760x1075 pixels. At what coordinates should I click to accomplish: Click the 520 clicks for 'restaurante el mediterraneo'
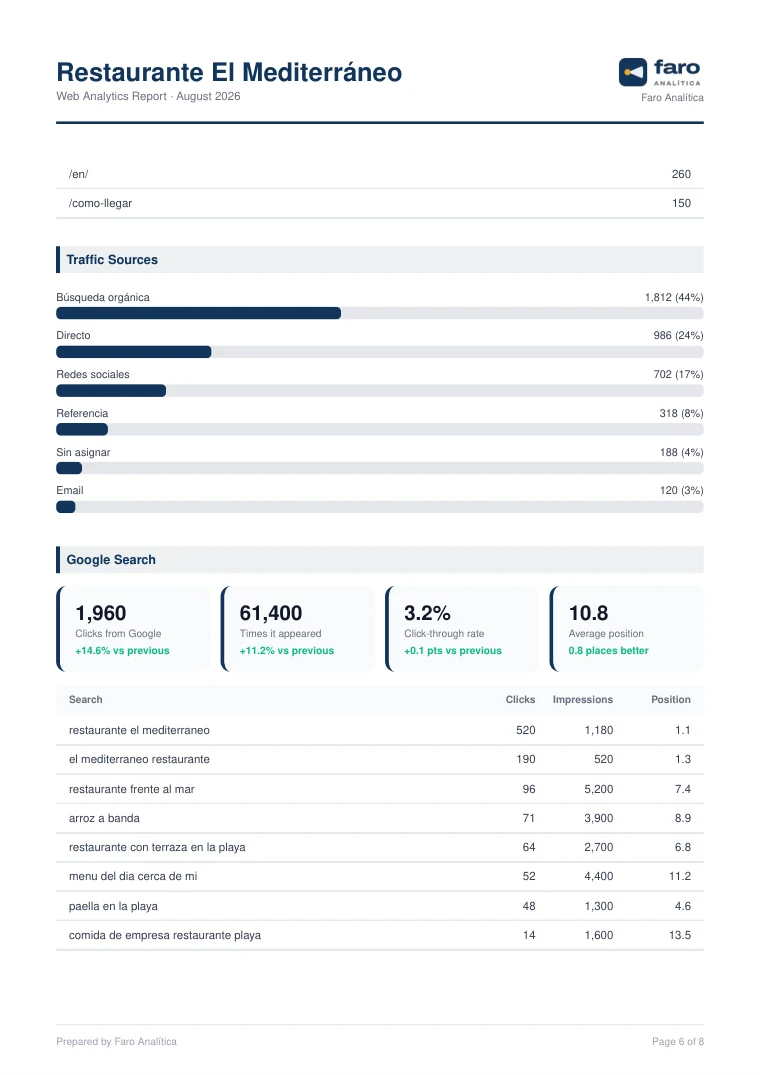coord(526,730)
